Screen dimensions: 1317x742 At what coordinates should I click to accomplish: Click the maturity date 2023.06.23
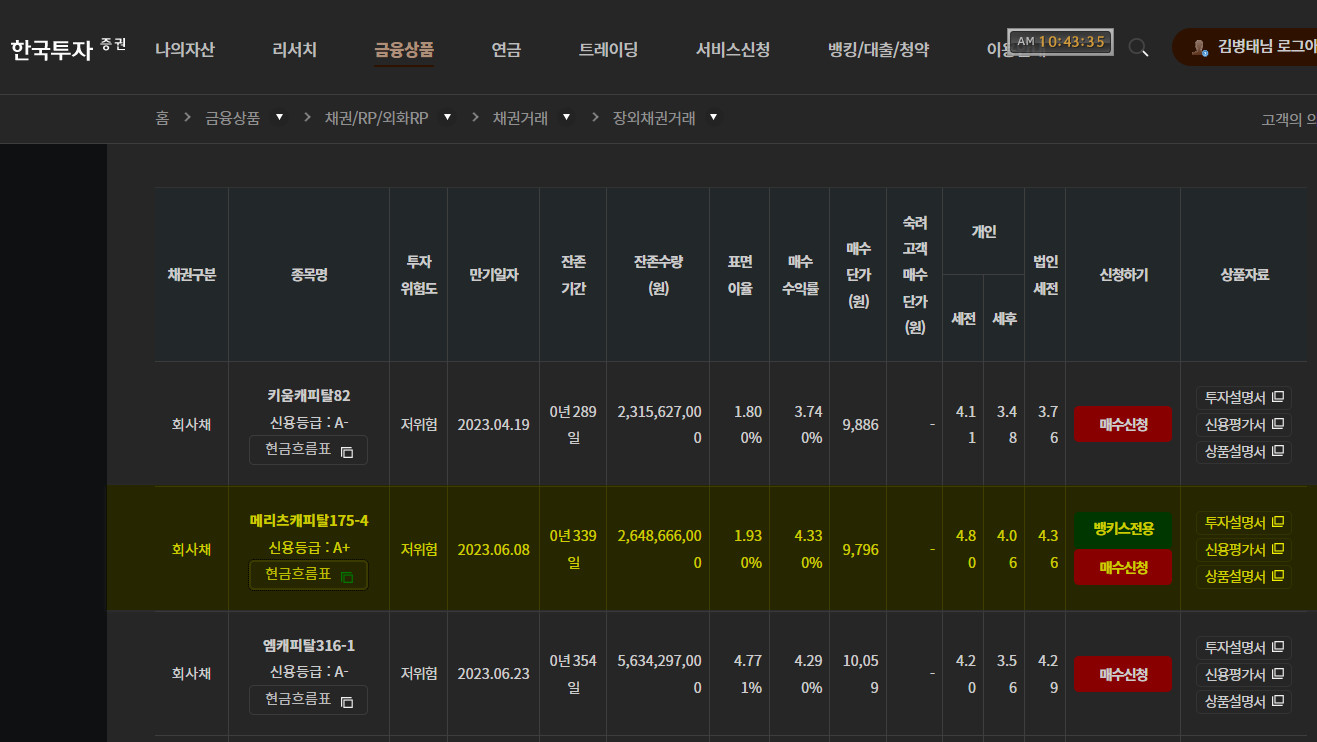(x=493, y=674)
